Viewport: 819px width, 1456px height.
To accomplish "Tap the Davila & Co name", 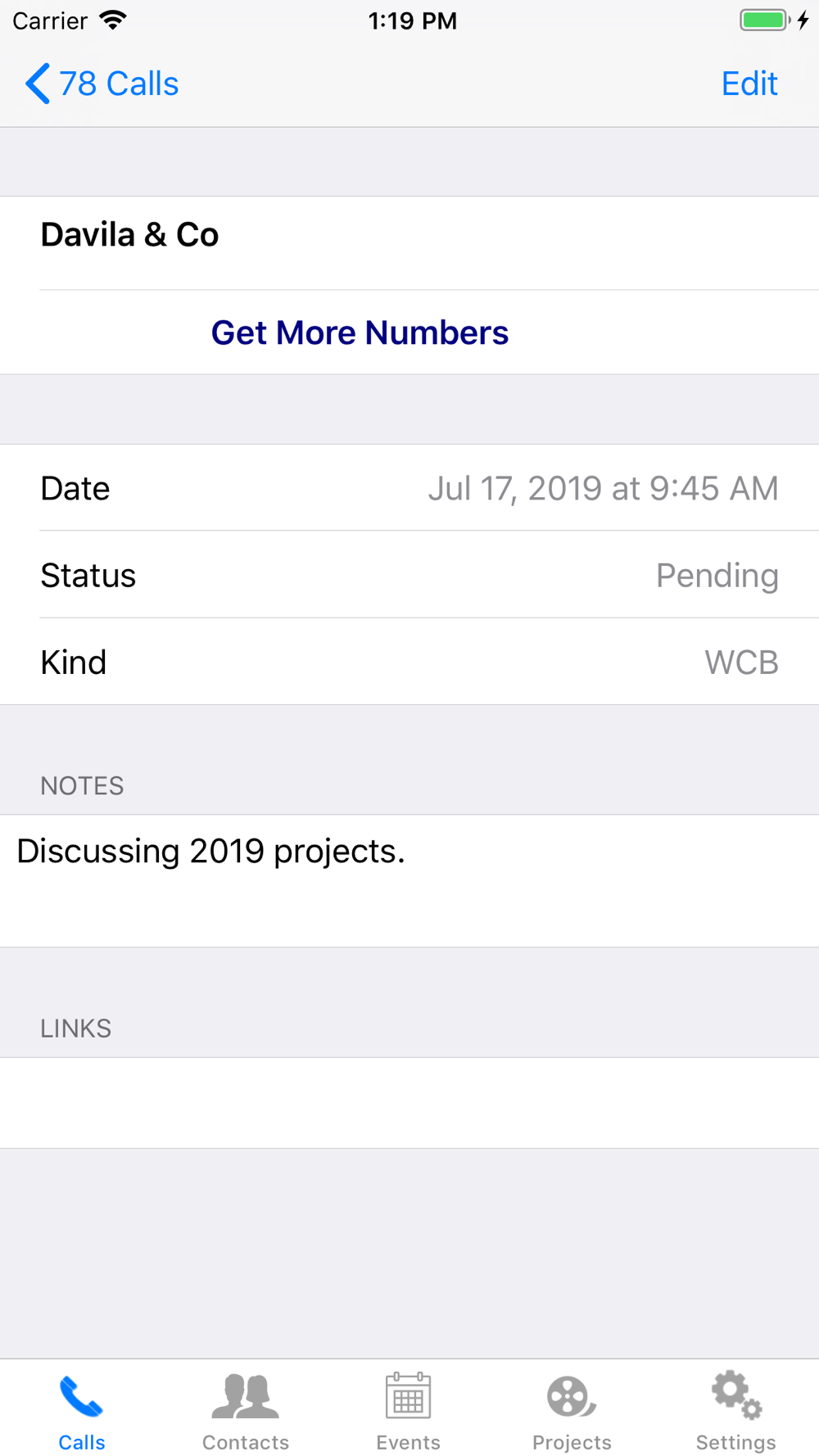I will pyautogui.click(x=129, y=235).
